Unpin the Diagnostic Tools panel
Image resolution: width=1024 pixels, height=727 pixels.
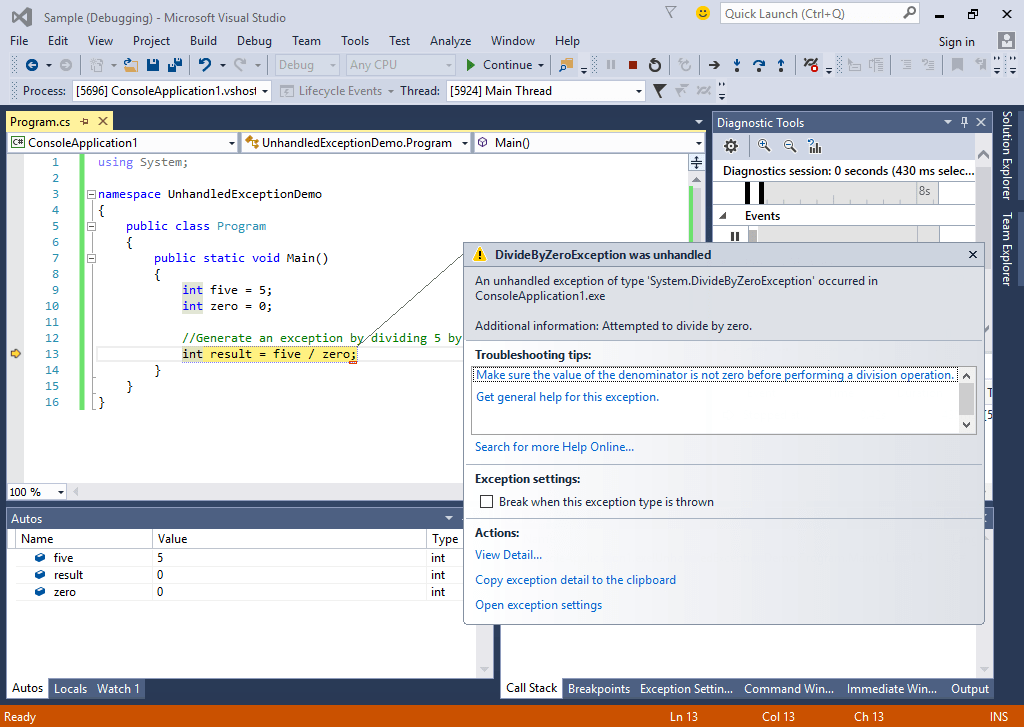point(963,122)
